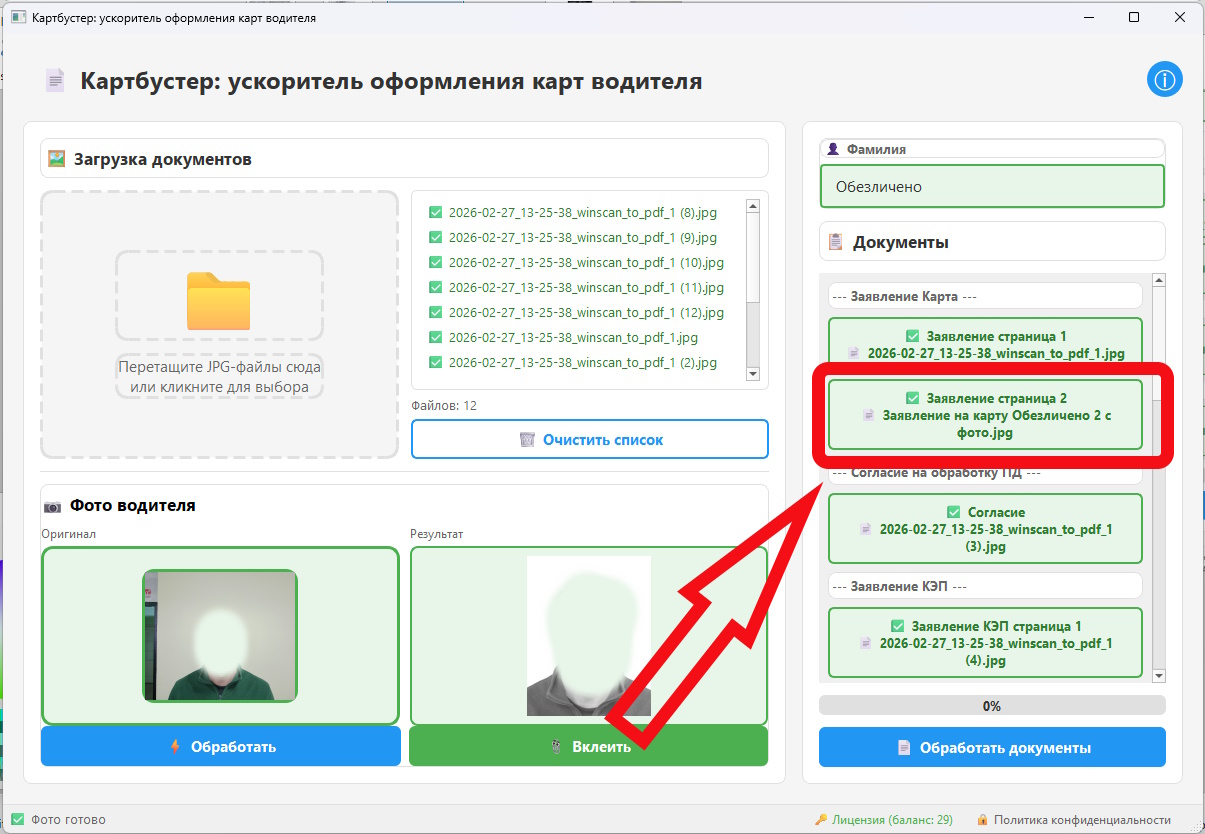Click the blue Обработать photo button
This screenshot has height=834, width=1205.
pyautogui.click(x=220, y=747)
